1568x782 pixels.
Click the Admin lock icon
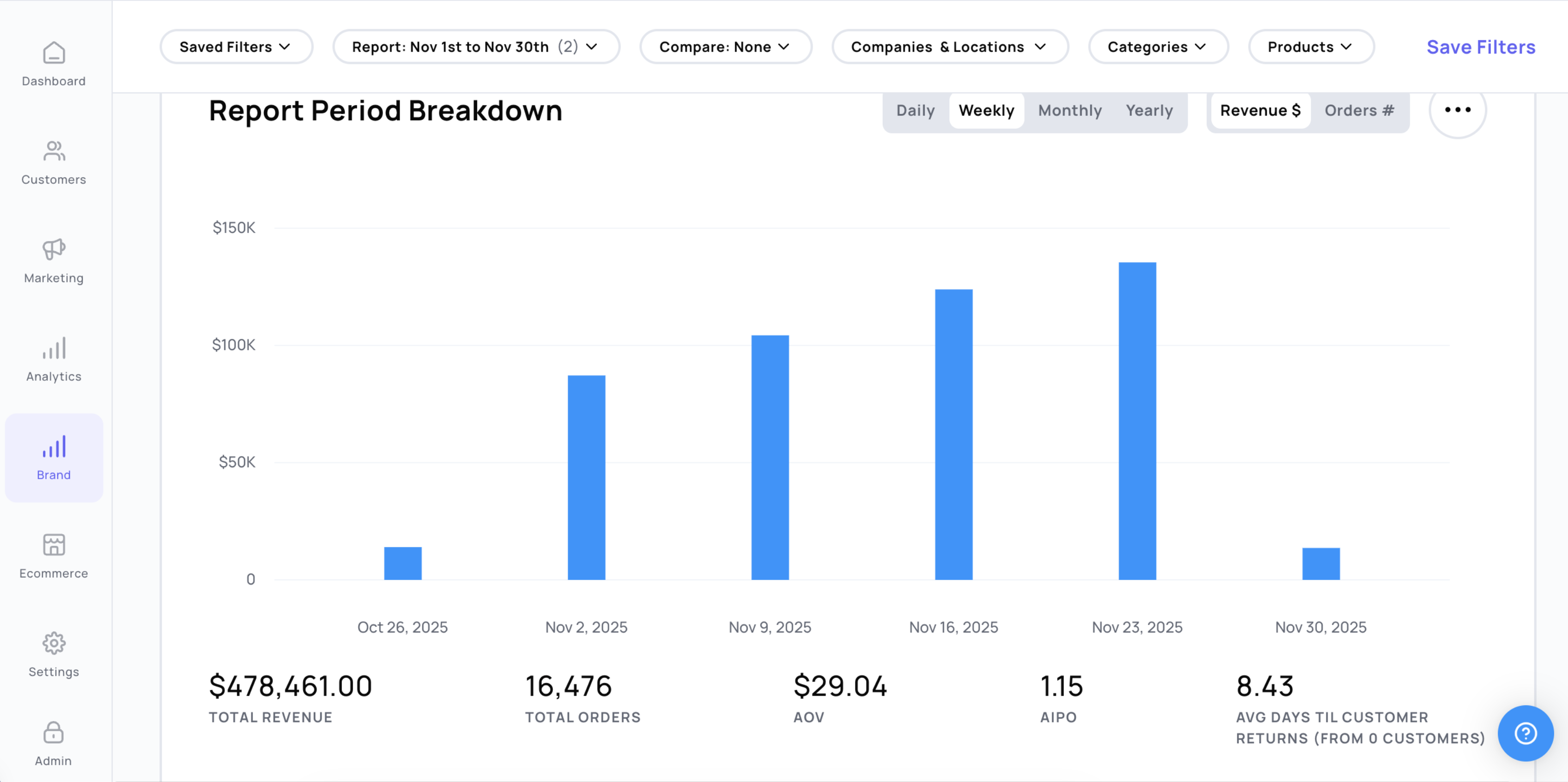[54, 733]
